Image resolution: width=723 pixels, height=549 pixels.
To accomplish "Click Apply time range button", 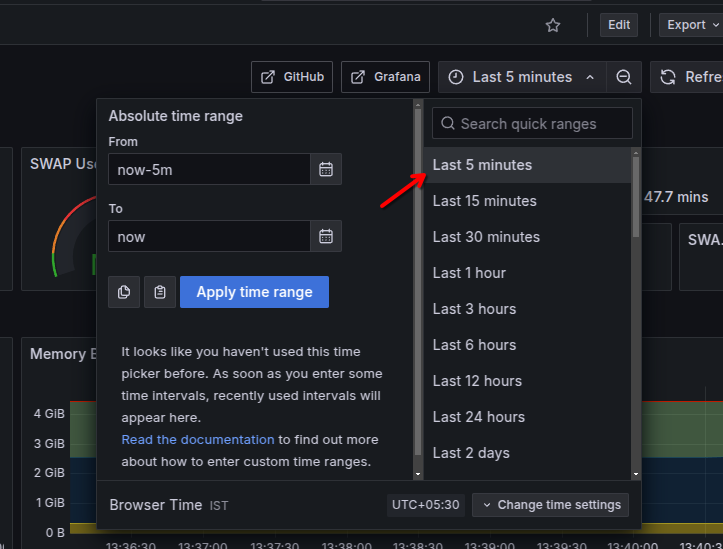I will [254, 292].
